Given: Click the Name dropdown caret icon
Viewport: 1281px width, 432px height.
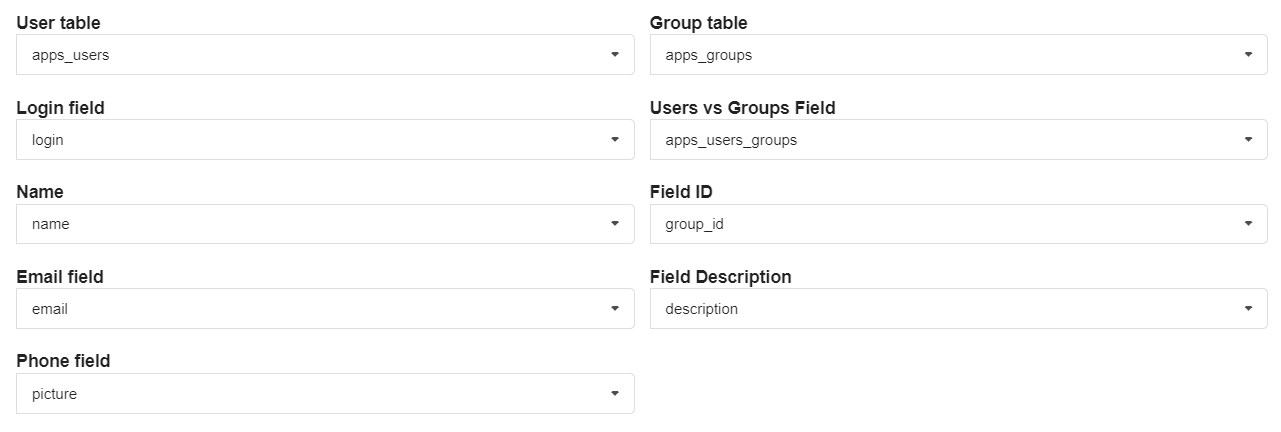Looking at the screenshot, I should [615, 224].
